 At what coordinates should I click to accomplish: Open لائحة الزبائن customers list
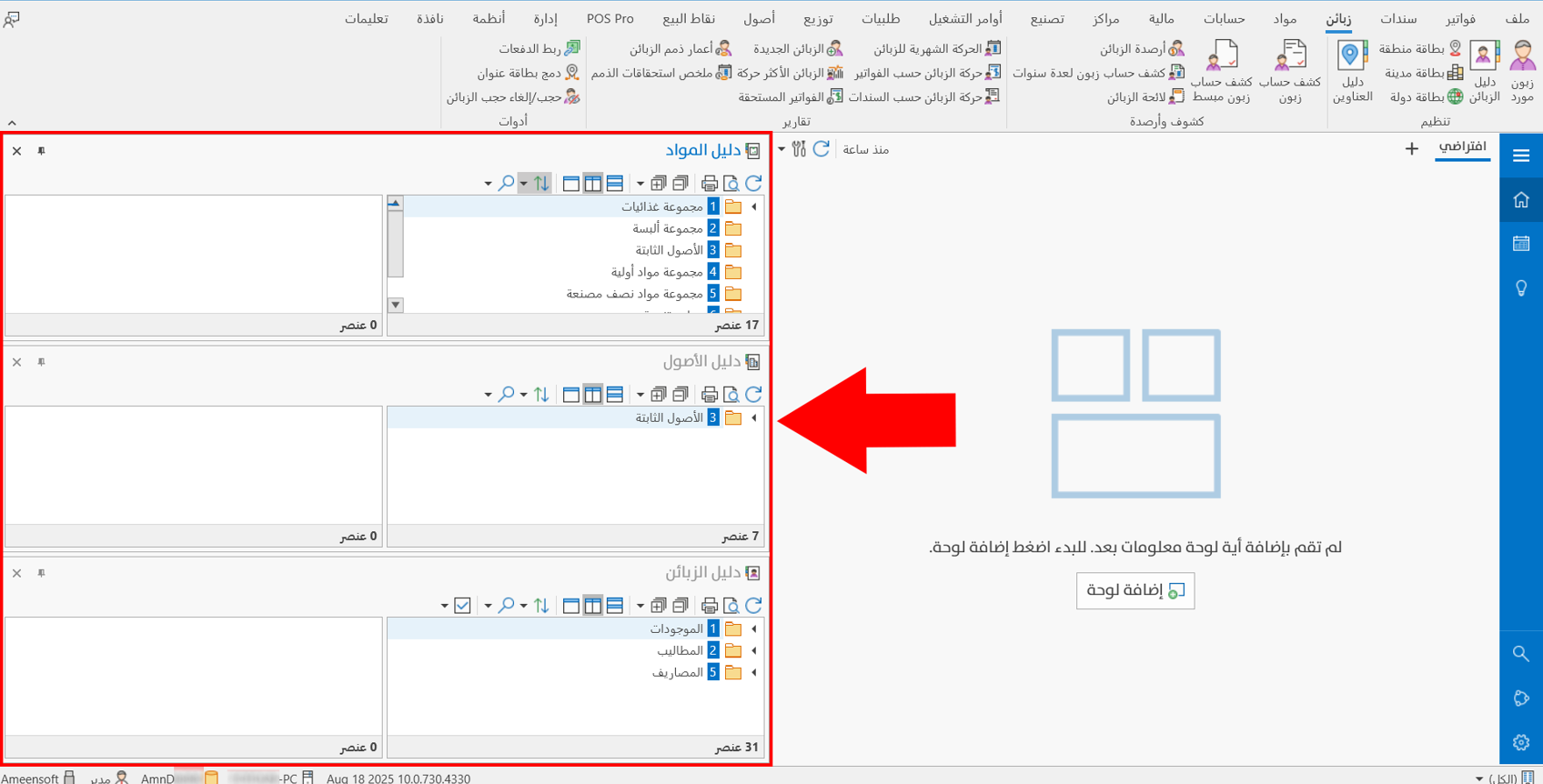point(1145,96)
